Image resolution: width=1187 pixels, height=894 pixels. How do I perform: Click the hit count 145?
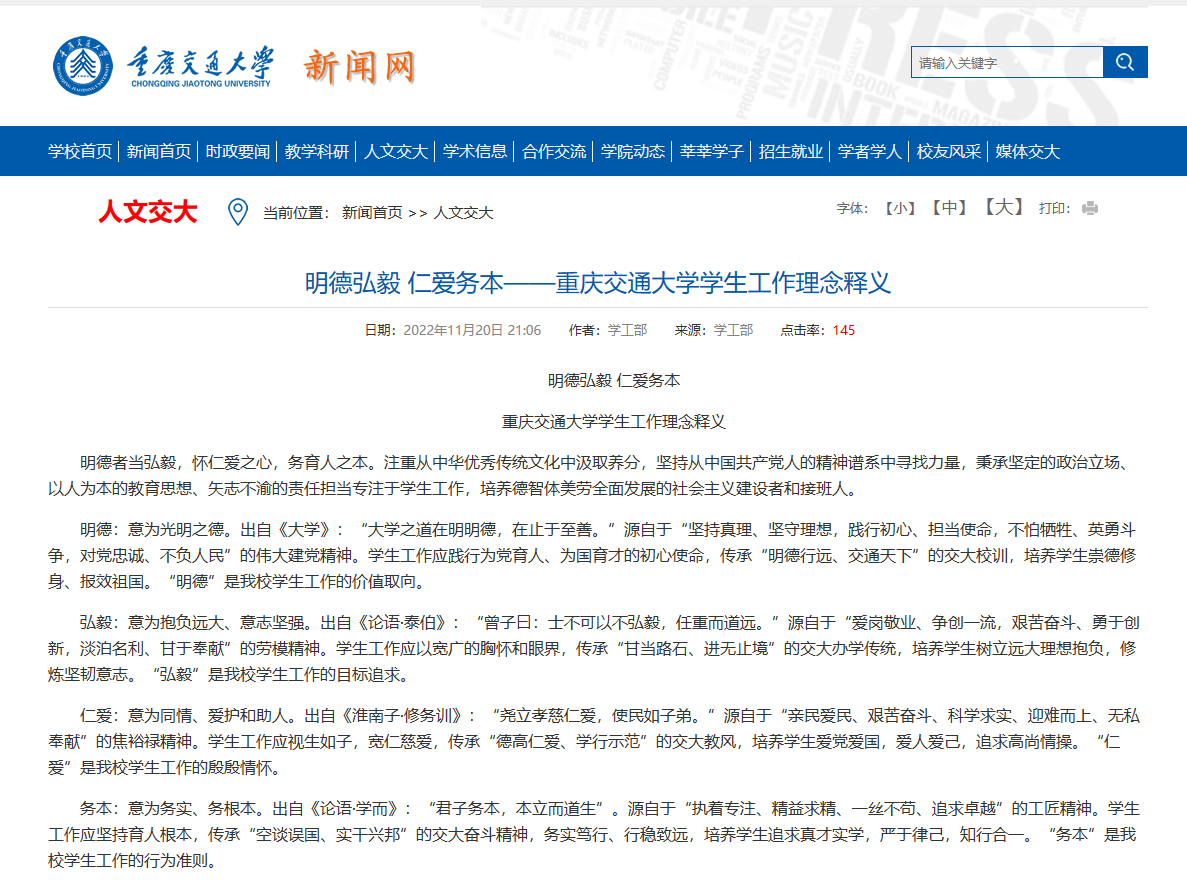point(843,330)
